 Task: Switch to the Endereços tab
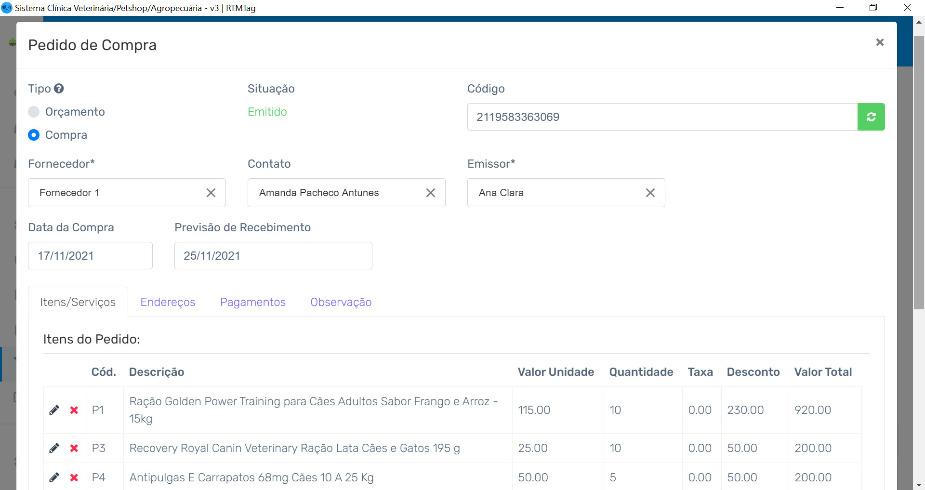(x=168, y=302)
